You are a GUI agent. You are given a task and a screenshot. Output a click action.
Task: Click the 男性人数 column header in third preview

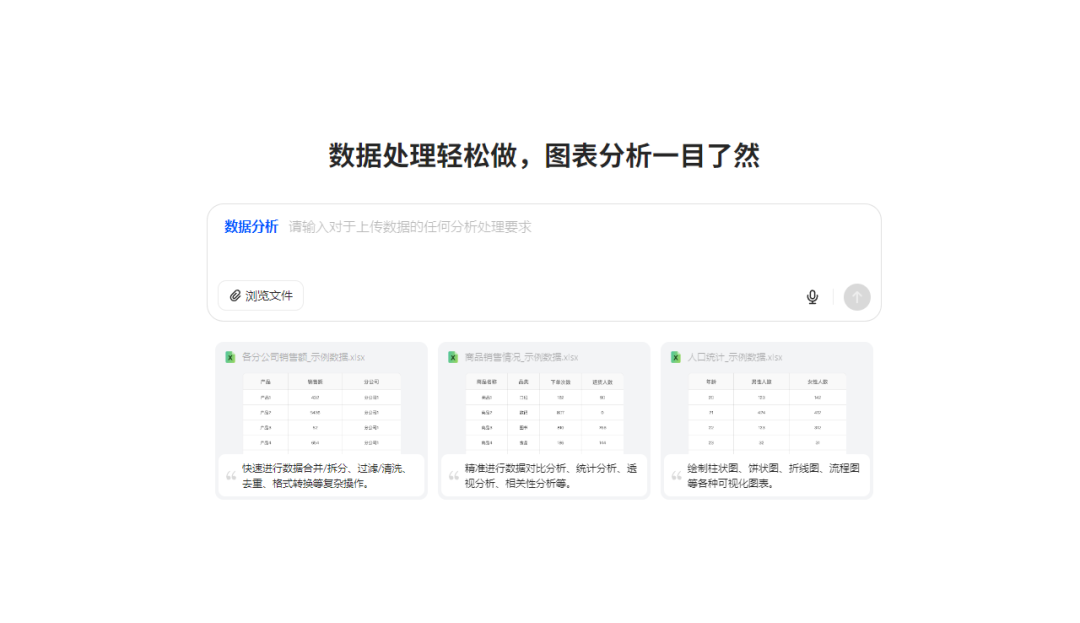coord(761,381)
